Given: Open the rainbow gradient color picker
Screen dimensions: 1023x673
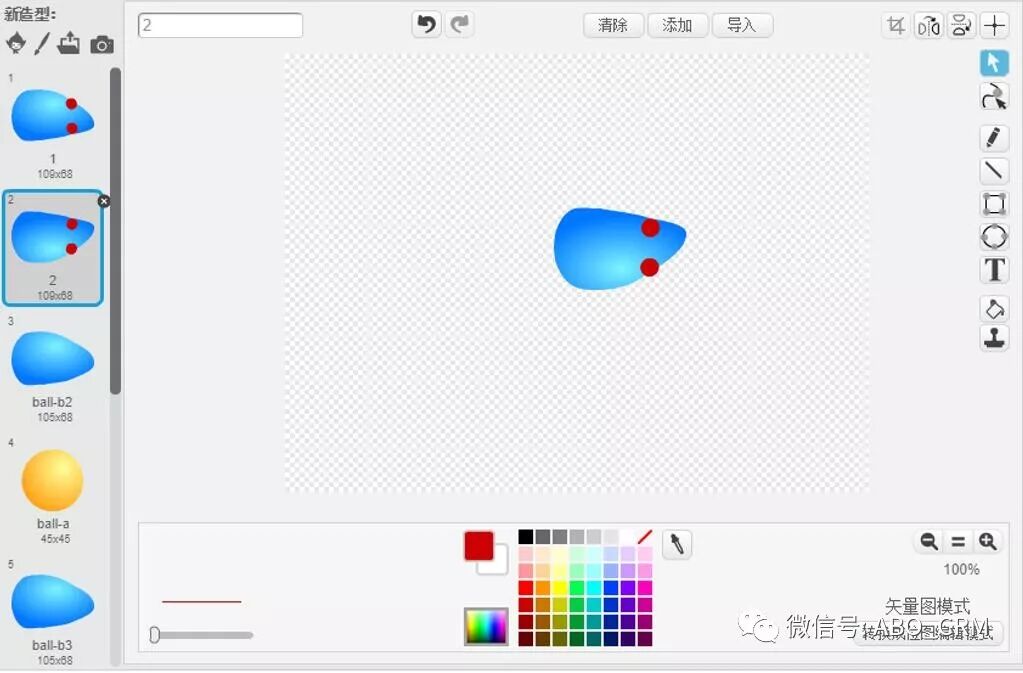Looking at the screenshot, I should (x=485, y=627).
